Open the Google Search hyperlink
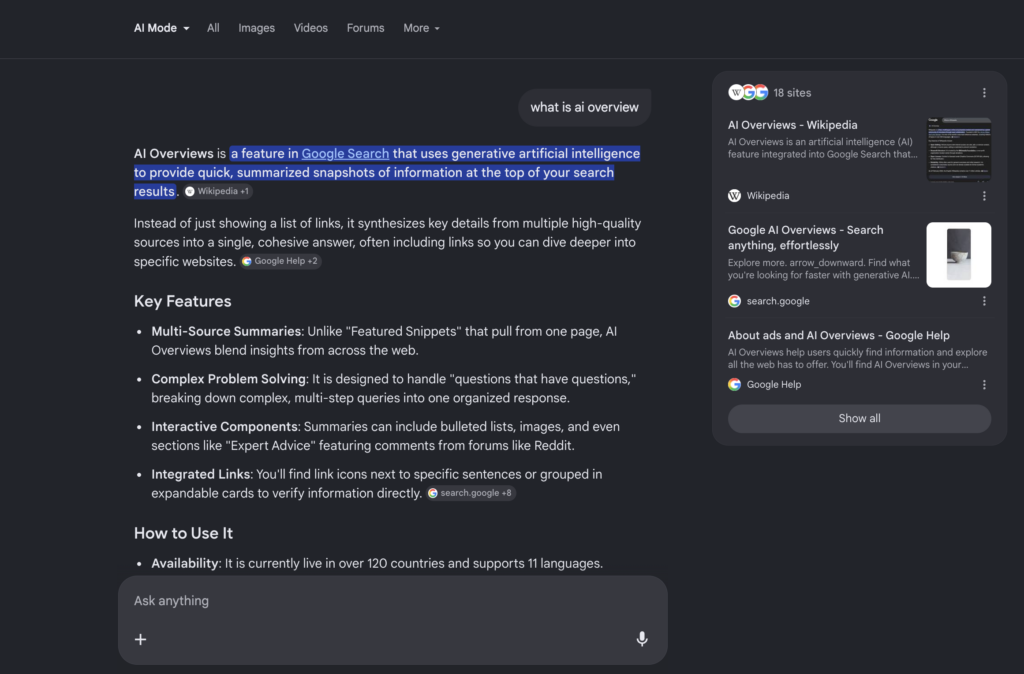 click(x=345, y=153)
